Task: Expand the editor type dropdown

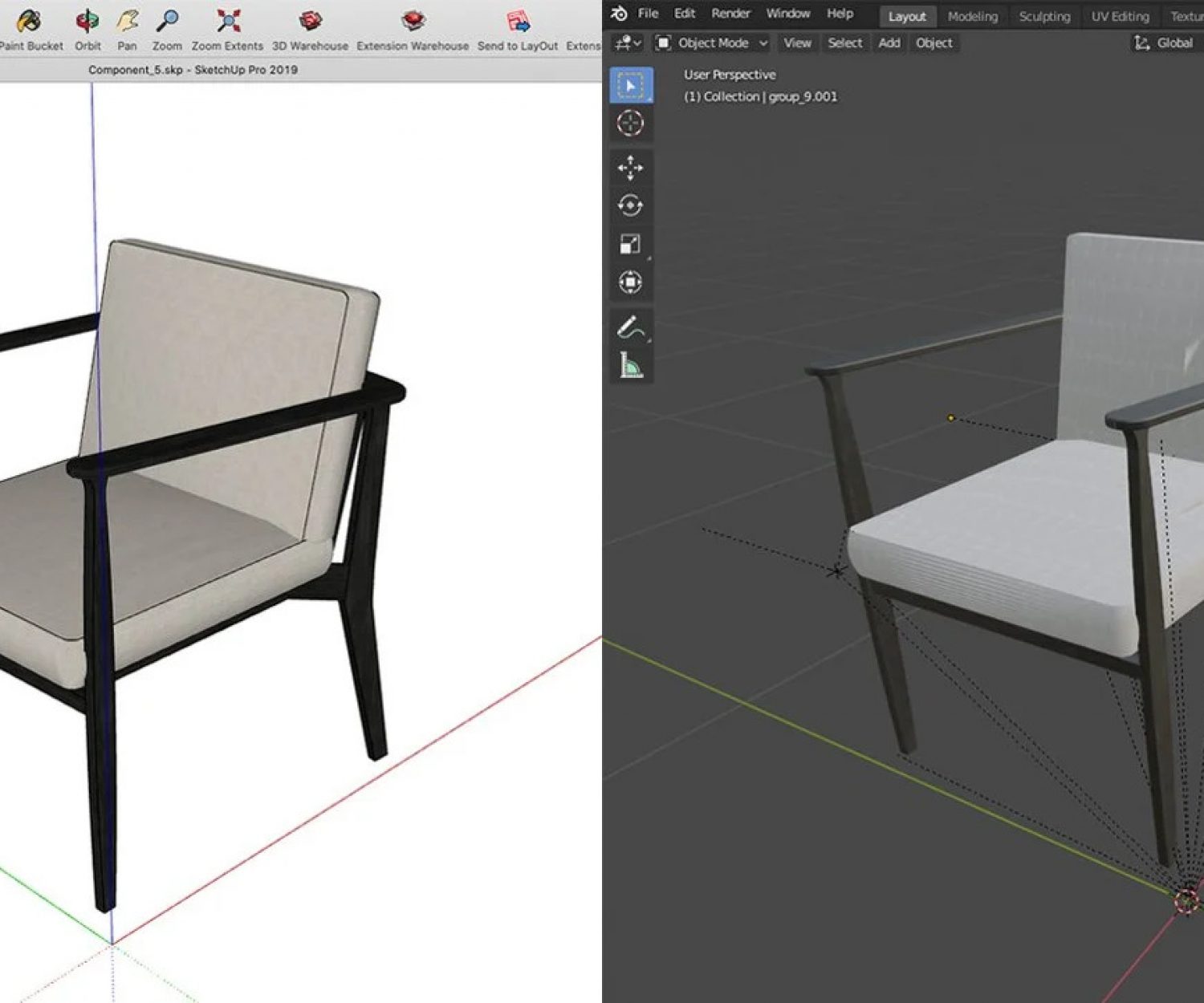Action: tap(627, 43)
